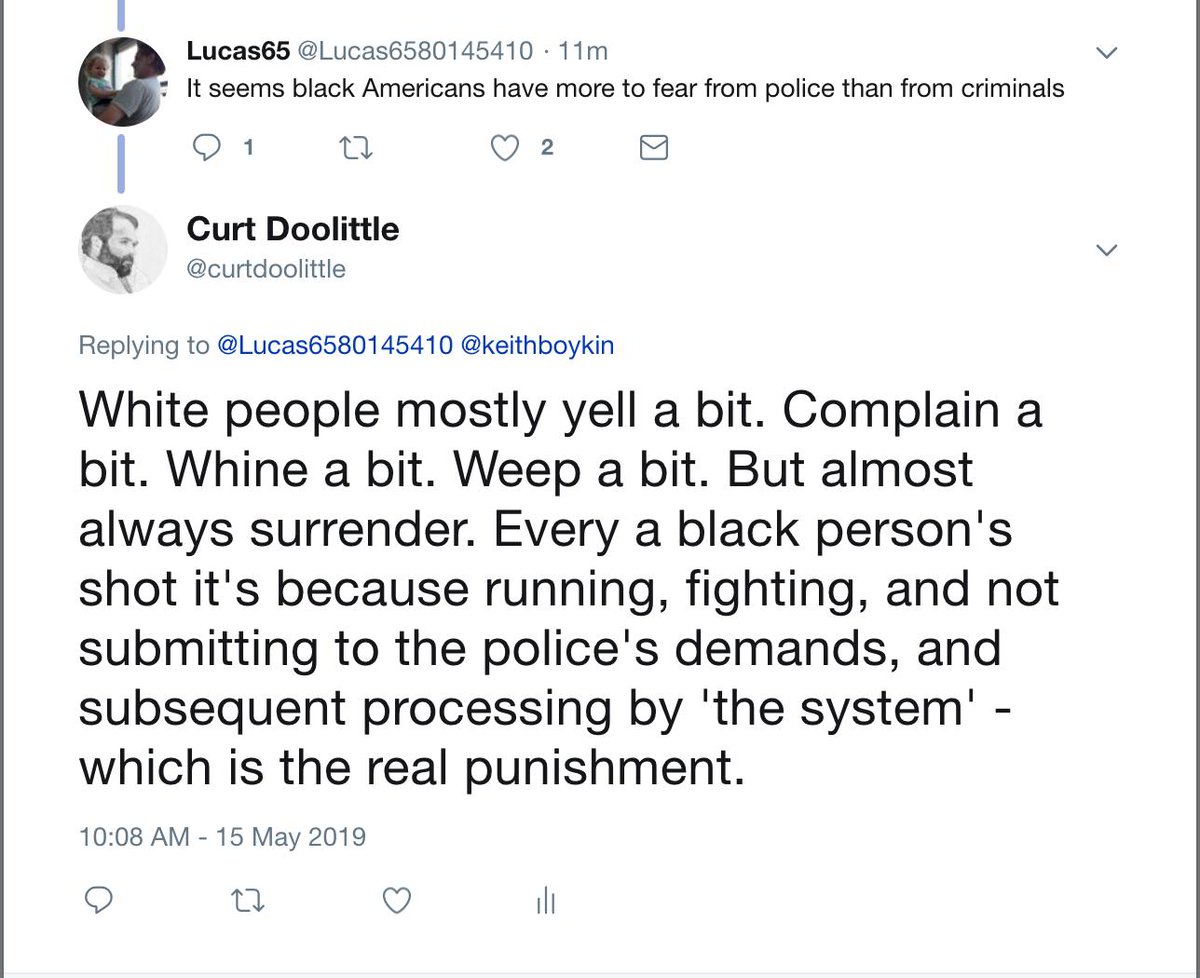
Task: Like the Lucas65 tweet
Action: 507,148
